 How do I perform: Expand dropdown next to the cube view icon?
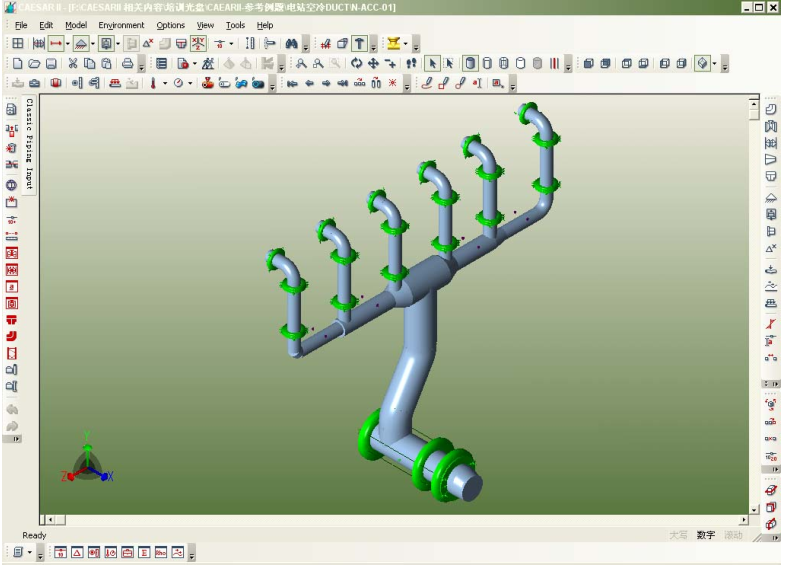pos(715,64)
